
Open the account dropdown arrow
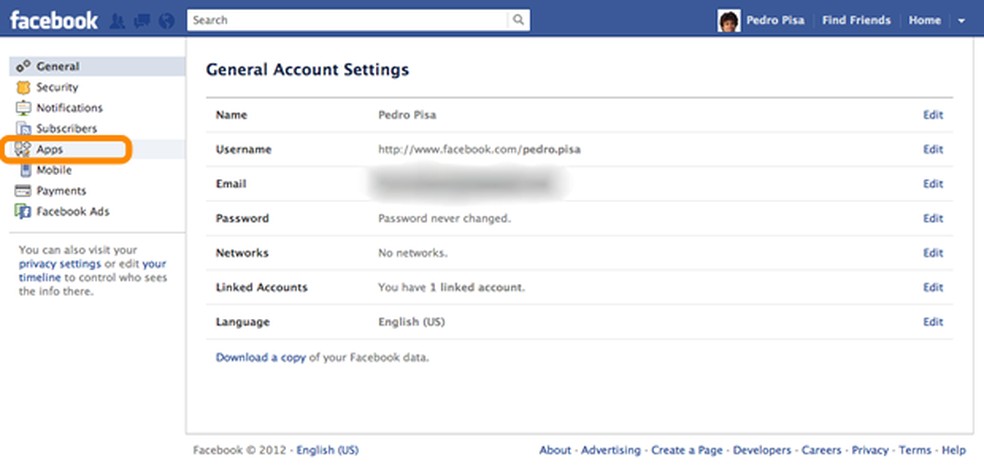tap(961, 21)
